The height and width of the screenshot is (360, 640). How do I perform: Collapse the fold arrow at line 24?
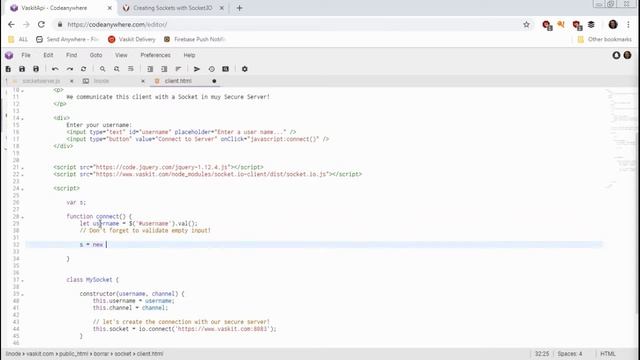pyautogui.click(x=22, y=189)
